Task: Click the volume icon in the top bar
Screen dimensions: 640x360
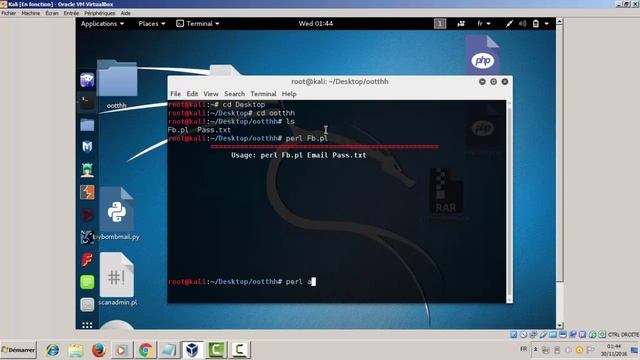Action: point(522,24)
